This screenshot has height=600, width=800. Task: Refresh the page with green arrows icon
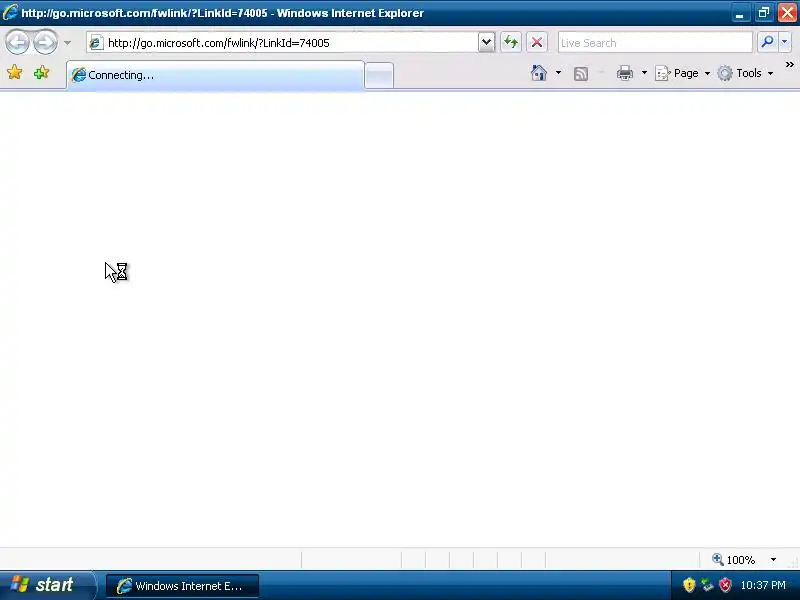[x=511, y=42]
